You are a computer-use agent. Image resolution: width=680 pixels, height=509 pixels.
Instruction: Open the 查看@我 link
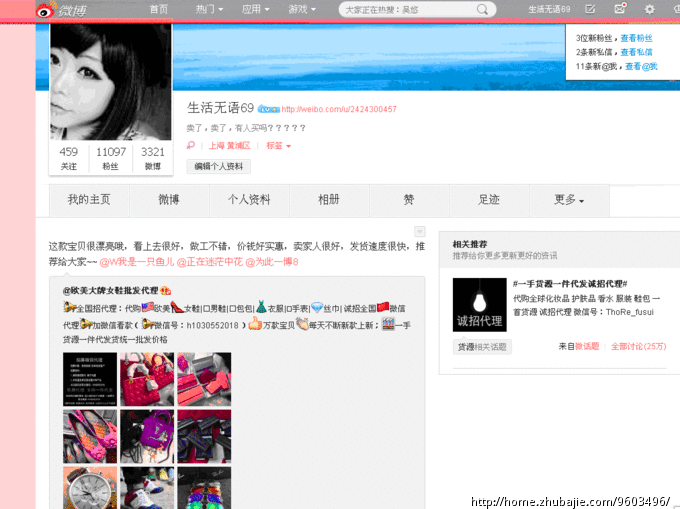641,66
